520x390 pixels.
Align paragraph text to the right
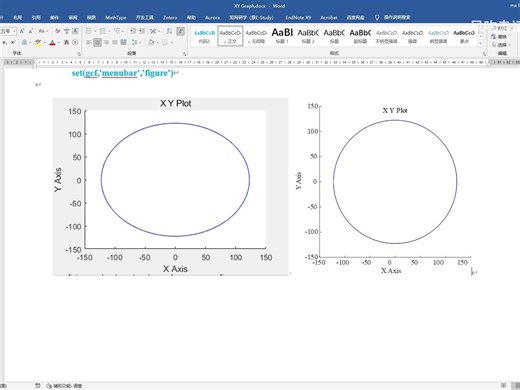tap(106, 42)
